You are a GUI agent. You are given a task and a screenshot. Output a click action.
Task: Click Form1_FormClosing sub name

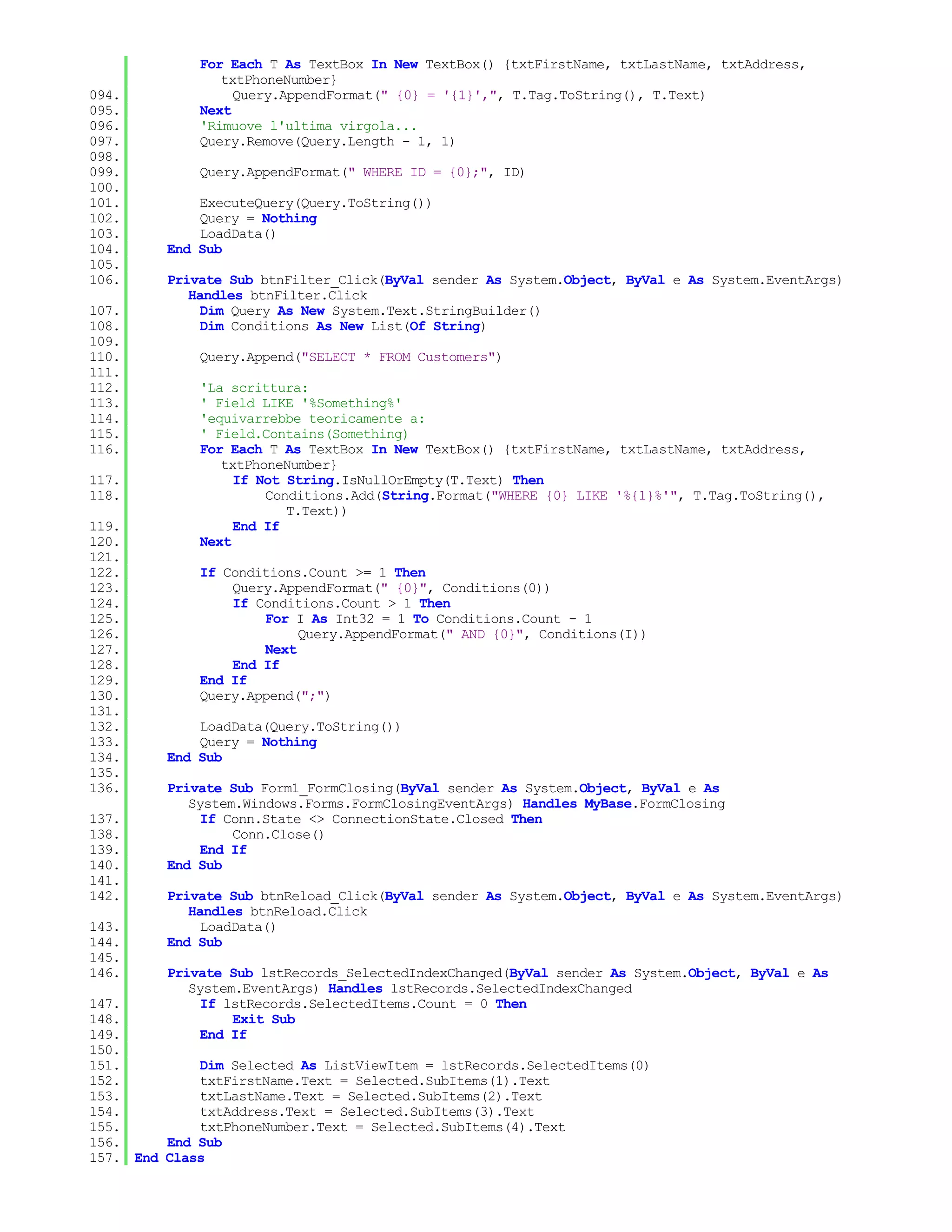coord(326,788)
